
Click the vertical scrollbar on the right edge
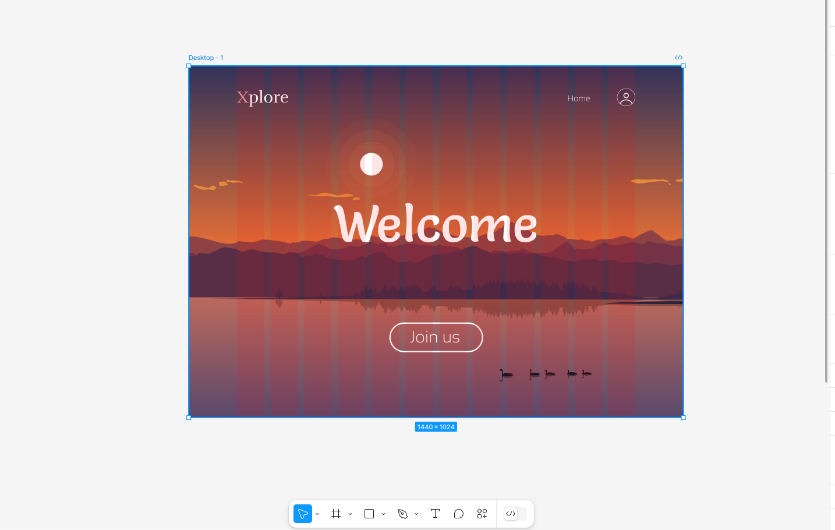click(826, 191)
